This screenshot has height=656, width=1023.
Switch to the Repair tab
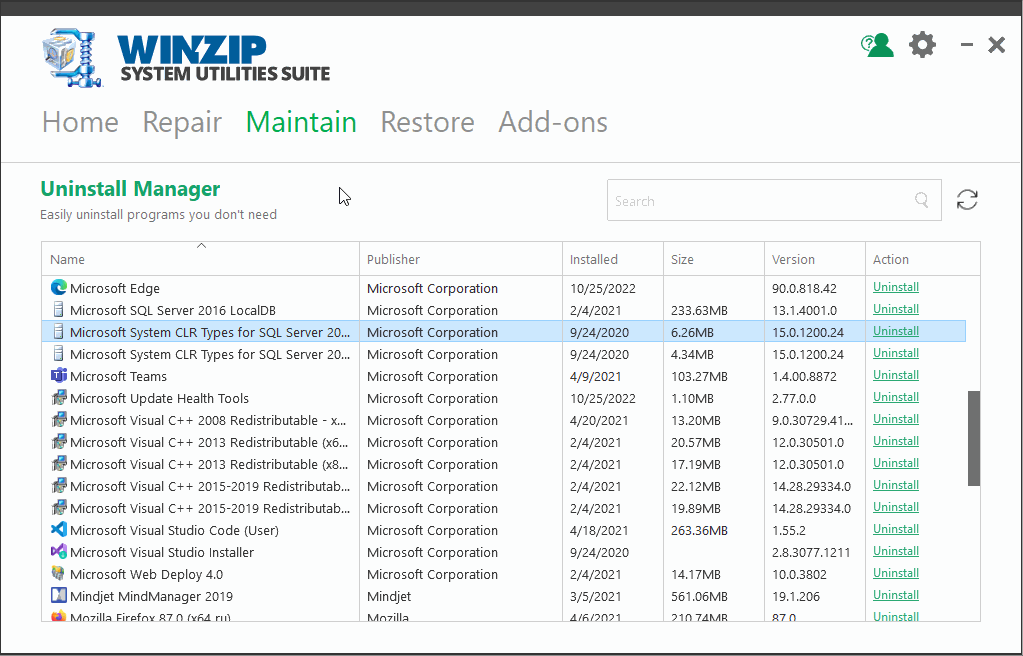(x=182, y=122)
